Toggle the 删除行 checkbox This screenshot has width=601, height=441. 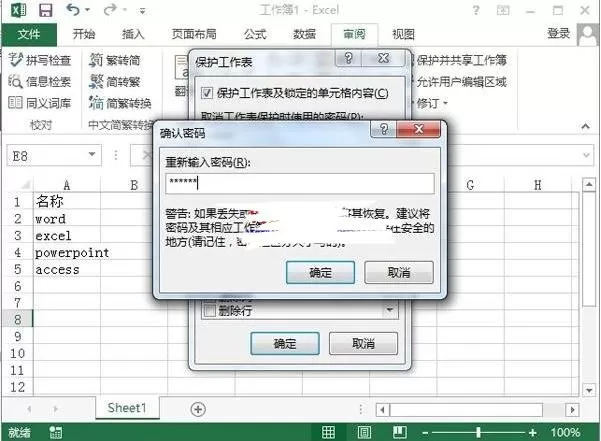(x=210, y=311)
